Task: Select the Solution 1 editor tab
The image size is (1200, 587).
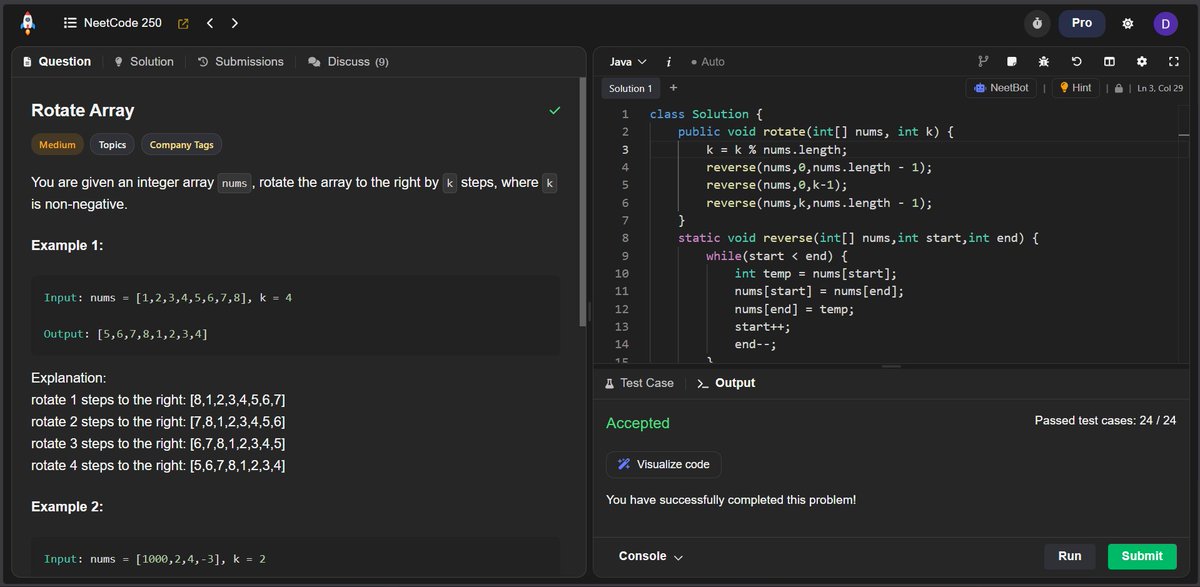Action: pyautogui.click(x=631, y=88)
